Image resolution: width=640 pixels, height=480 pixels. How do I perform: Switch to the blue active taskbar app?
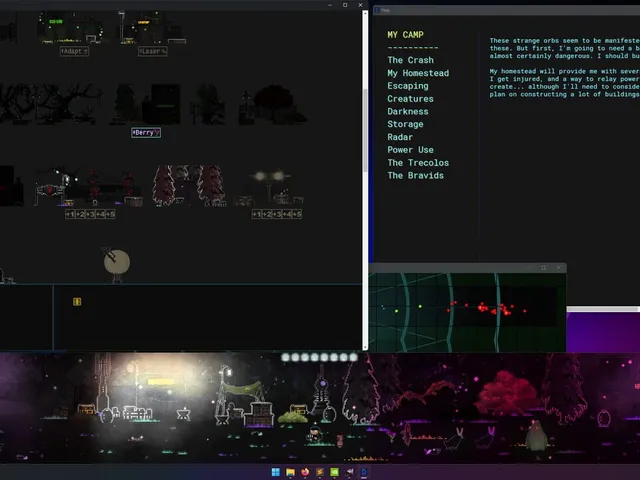click(364, 472)
